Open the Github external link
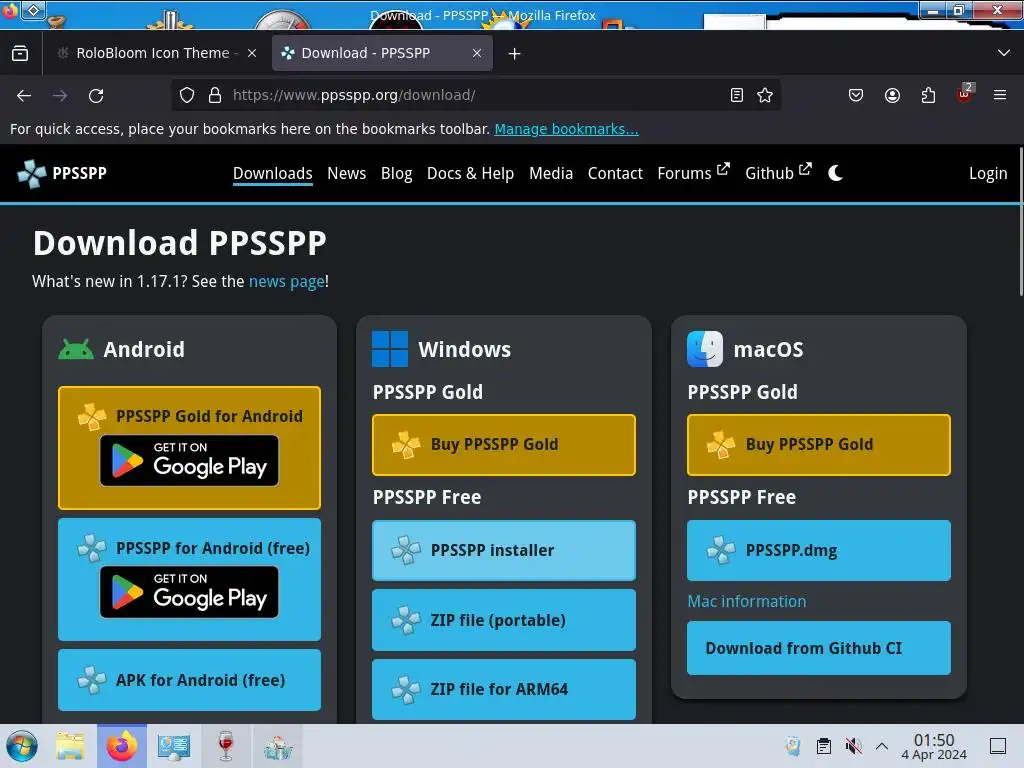The height and width of the screenshot is (768, 1024). pyautogui.click(x=778, y=172)
